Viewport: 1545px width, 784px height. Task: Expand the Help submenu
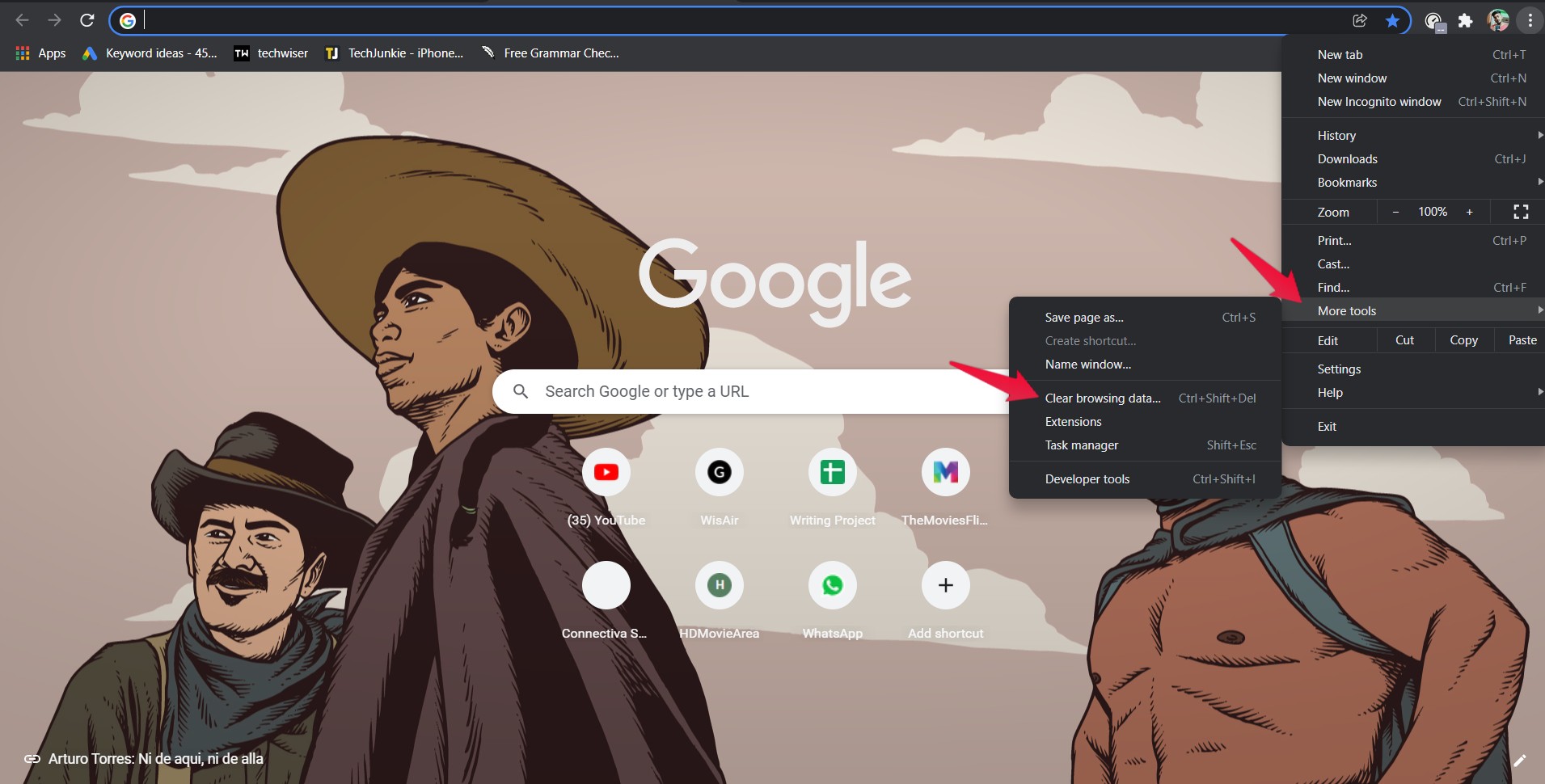tap(1413, 393)
